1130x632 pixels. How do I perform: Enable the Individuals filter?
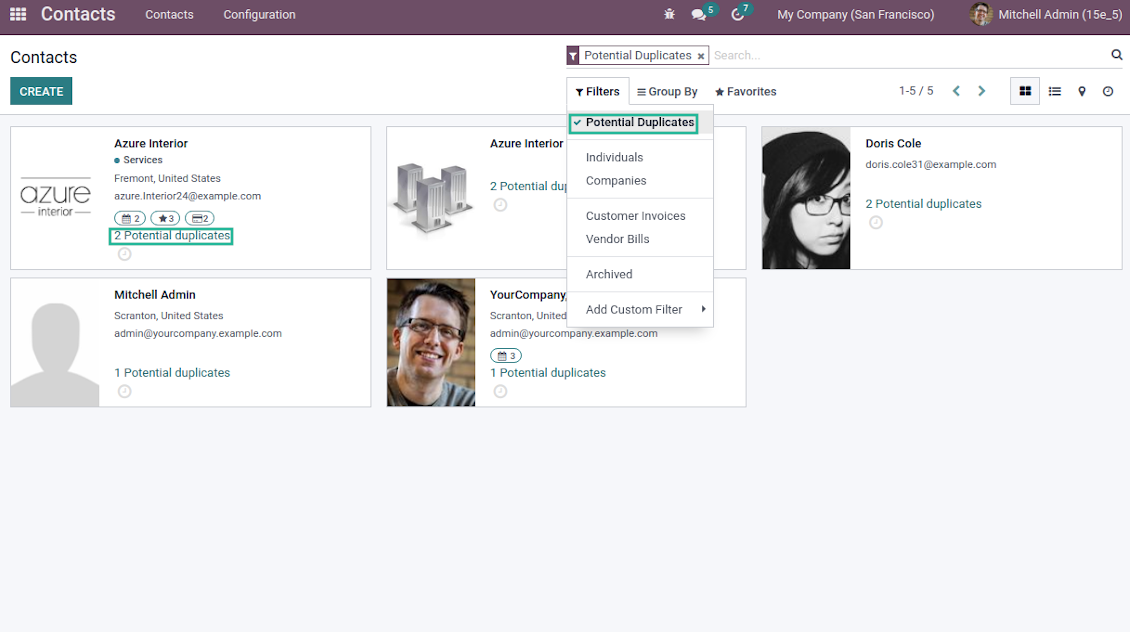(x=614, y=157)
